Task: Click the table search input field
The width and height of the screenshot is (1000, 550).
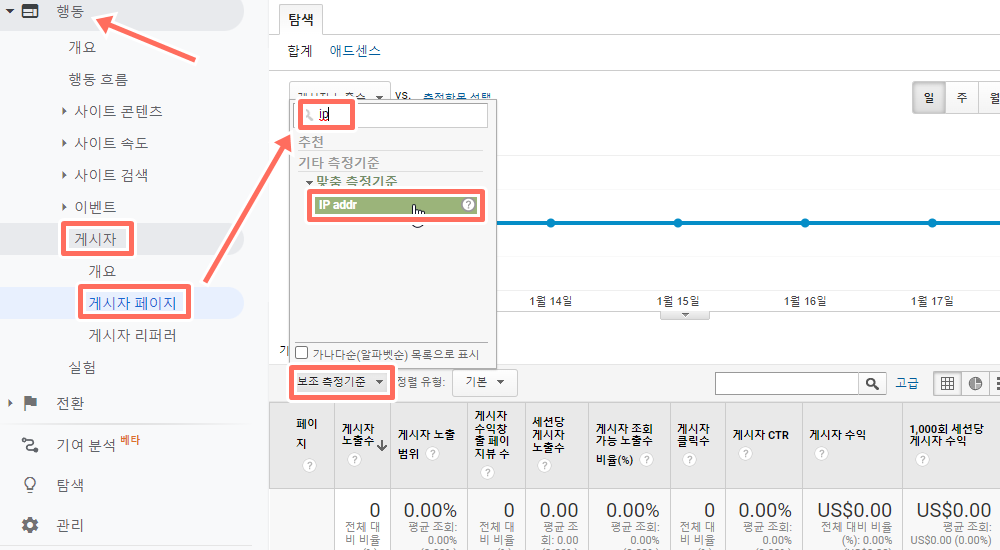Action: coord(786,383)
